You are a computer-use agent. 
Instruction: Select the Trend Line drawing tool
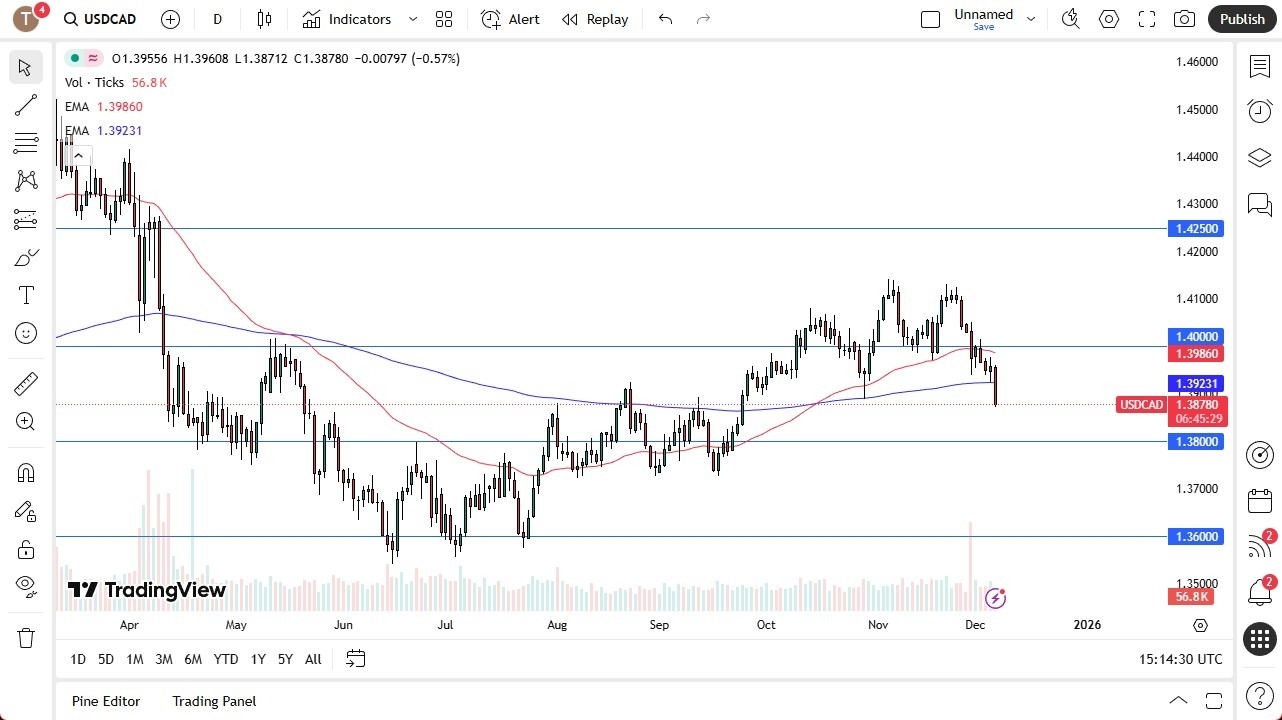(x=25, y=105)
